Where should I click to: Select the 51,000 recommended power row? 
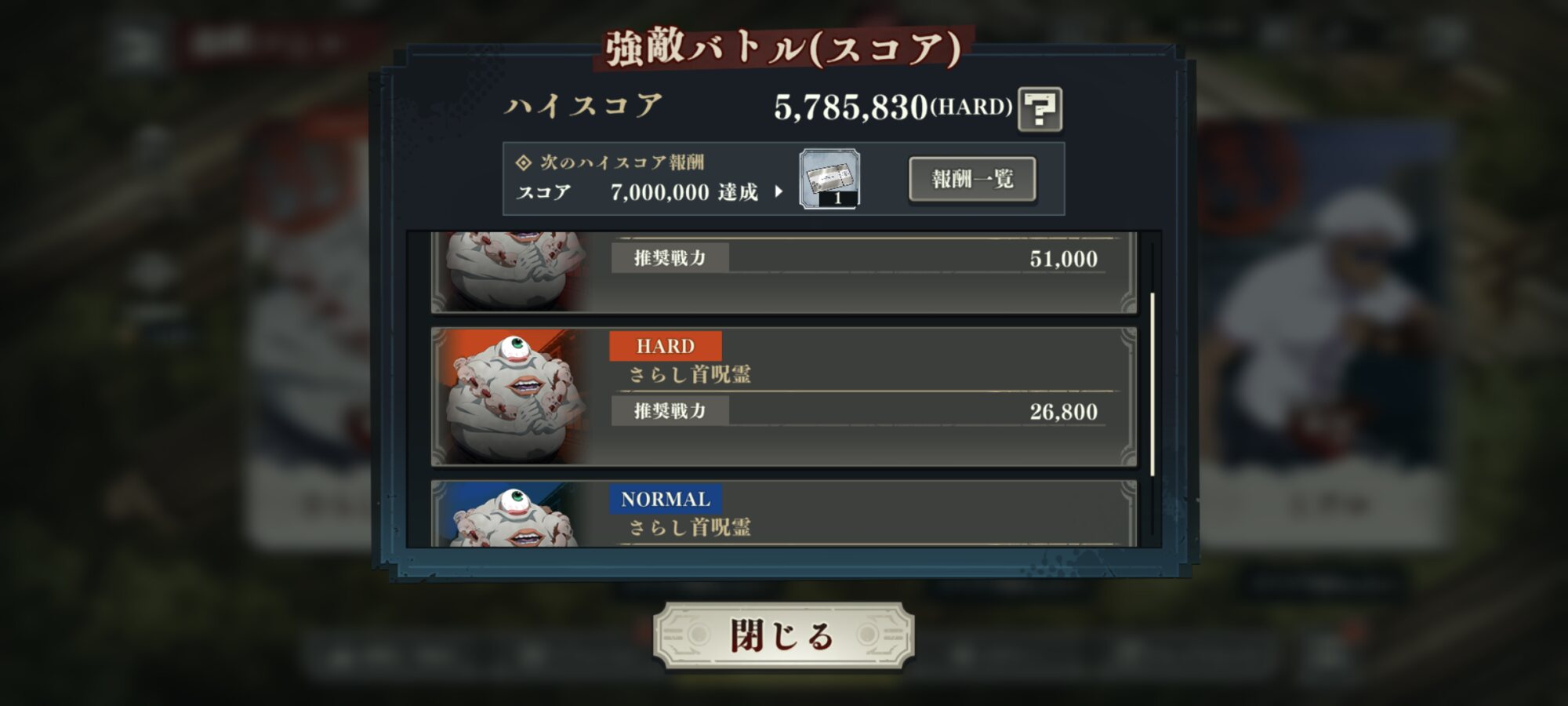(x=858, y=258)
